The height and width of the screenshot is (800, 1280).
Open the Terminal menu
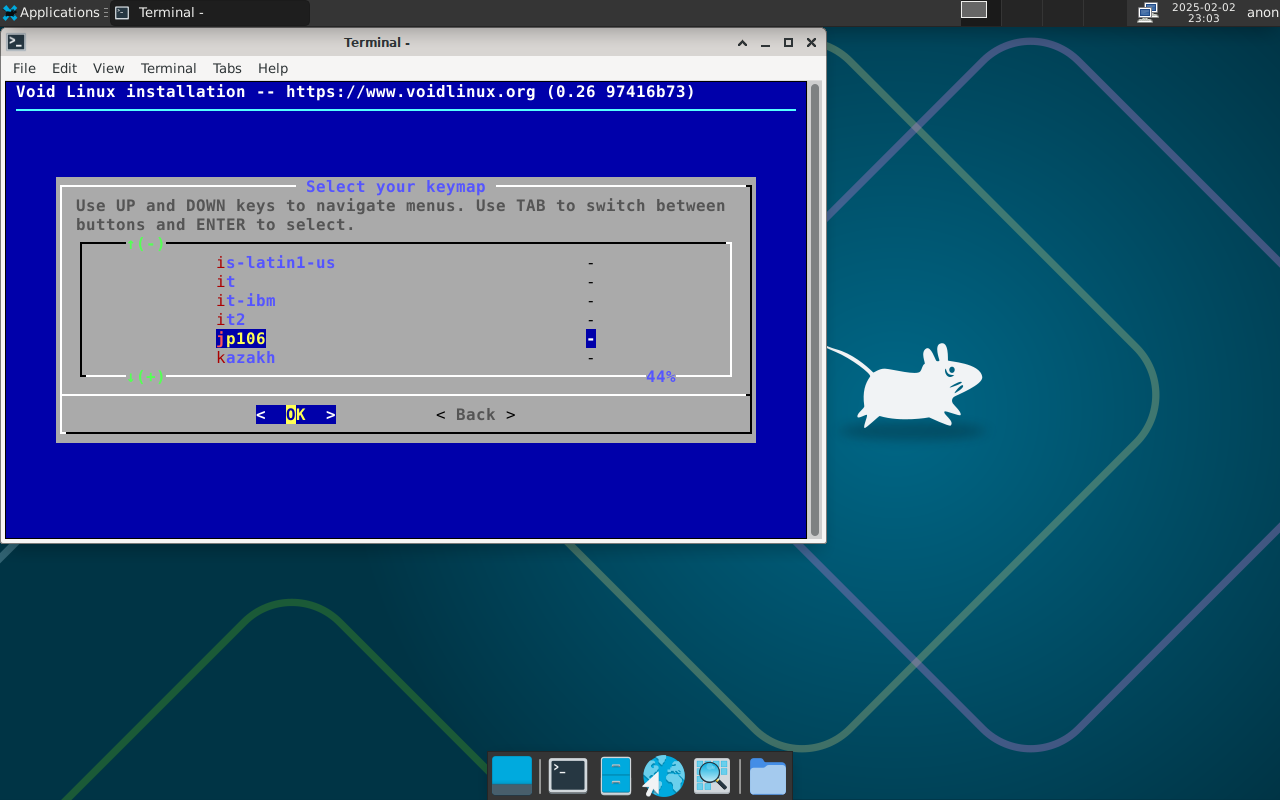click(x=168, y=68)
